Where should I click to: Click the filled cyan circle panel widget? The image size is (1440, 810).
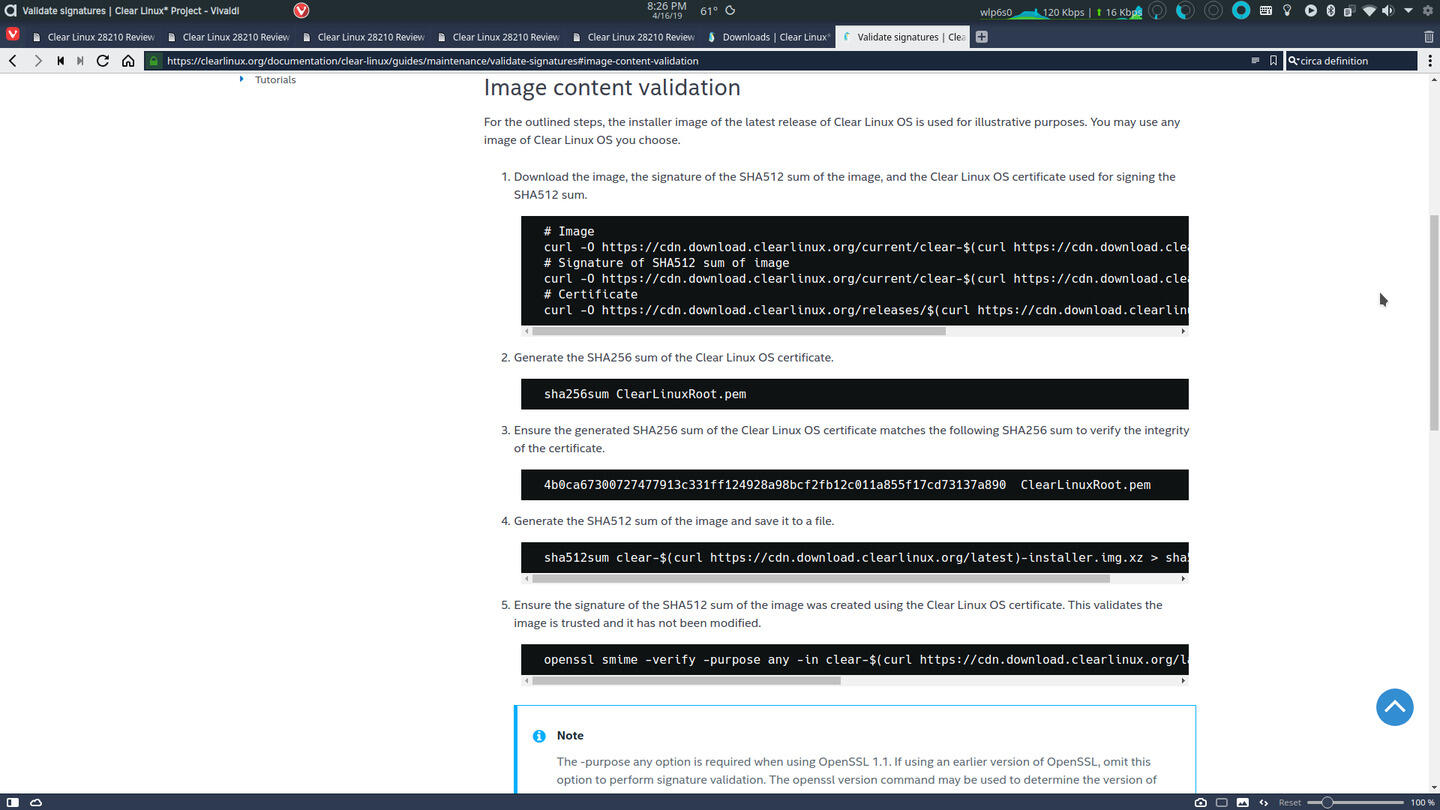(x=1241, y=10)
